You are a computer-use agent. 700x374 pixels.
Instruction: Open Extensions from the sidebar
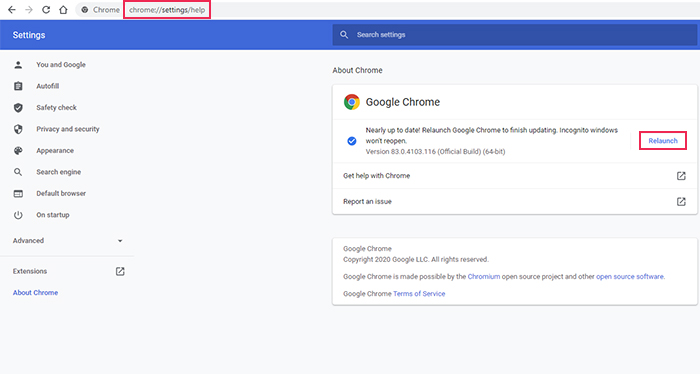(x=29, y=271)
